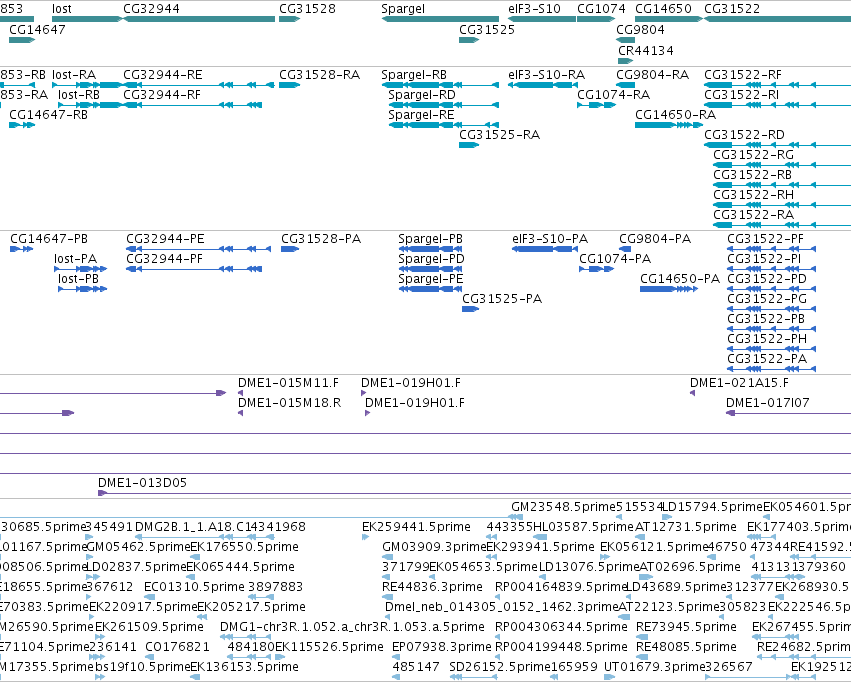
Task: Click transcript CG32944-RF label
Action: [162, 94]
